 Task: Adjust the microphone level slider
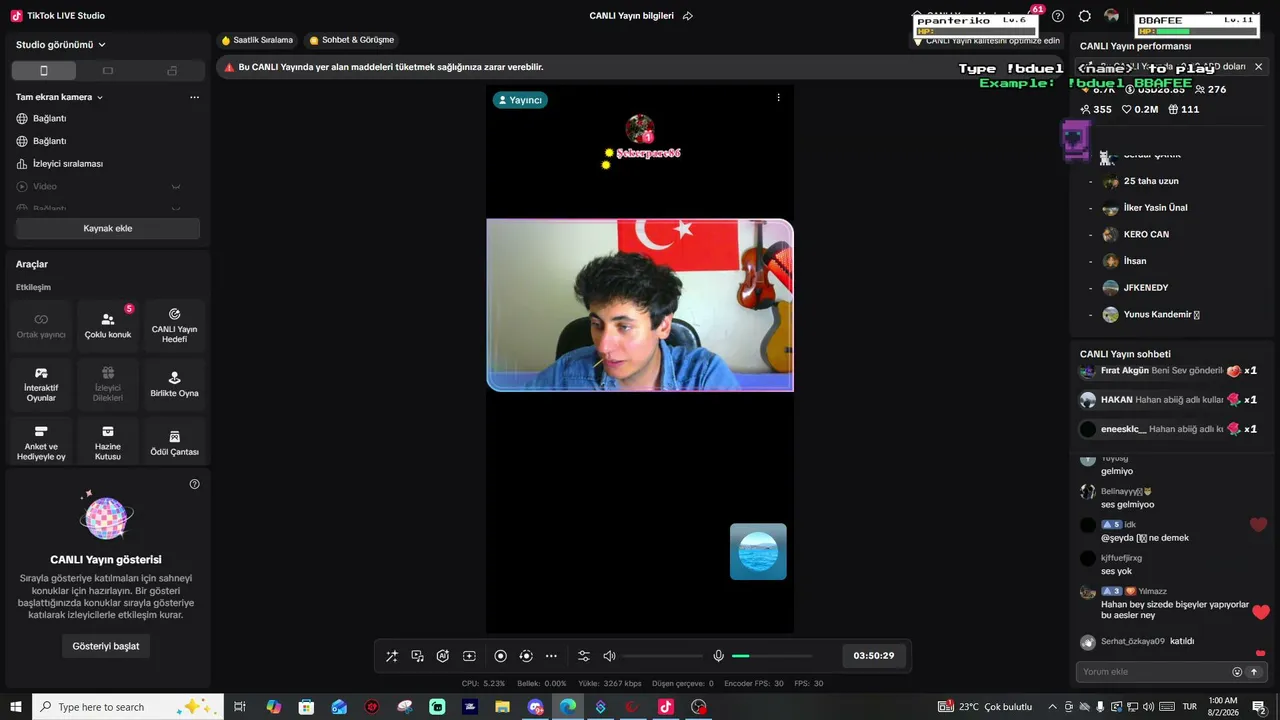771,656
